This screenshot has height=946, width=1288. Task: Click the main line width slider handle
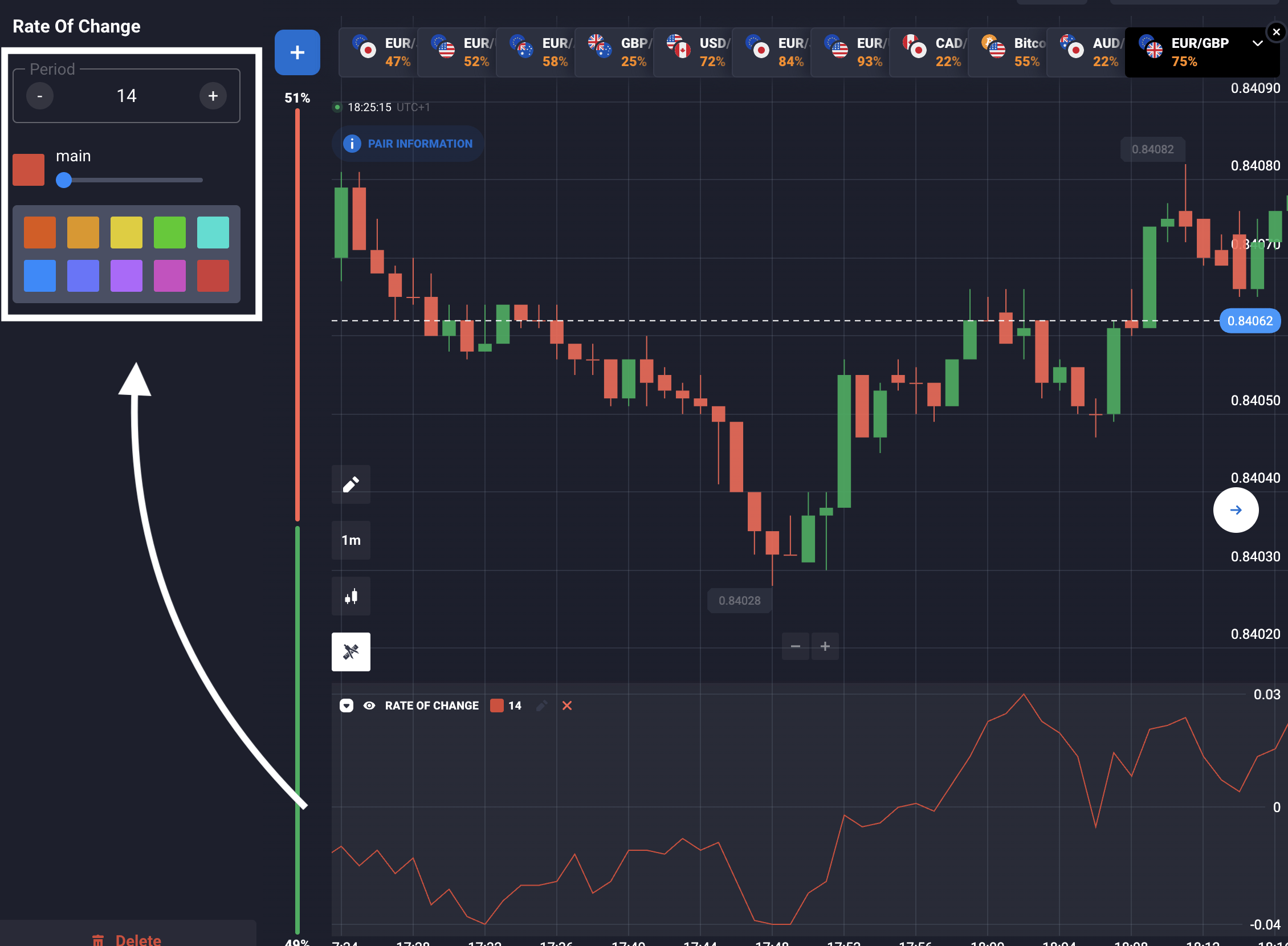pos(64,180)
